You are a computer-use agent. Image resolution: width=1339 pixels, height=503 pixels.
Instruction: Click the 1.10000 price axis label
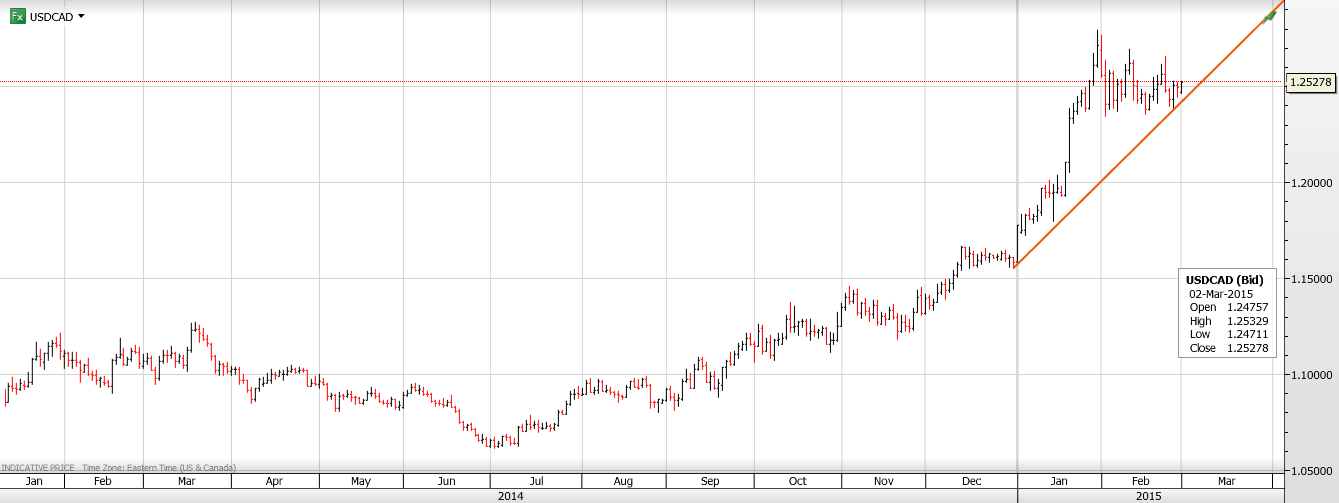pyautogui.click(x=1312, y=374)
